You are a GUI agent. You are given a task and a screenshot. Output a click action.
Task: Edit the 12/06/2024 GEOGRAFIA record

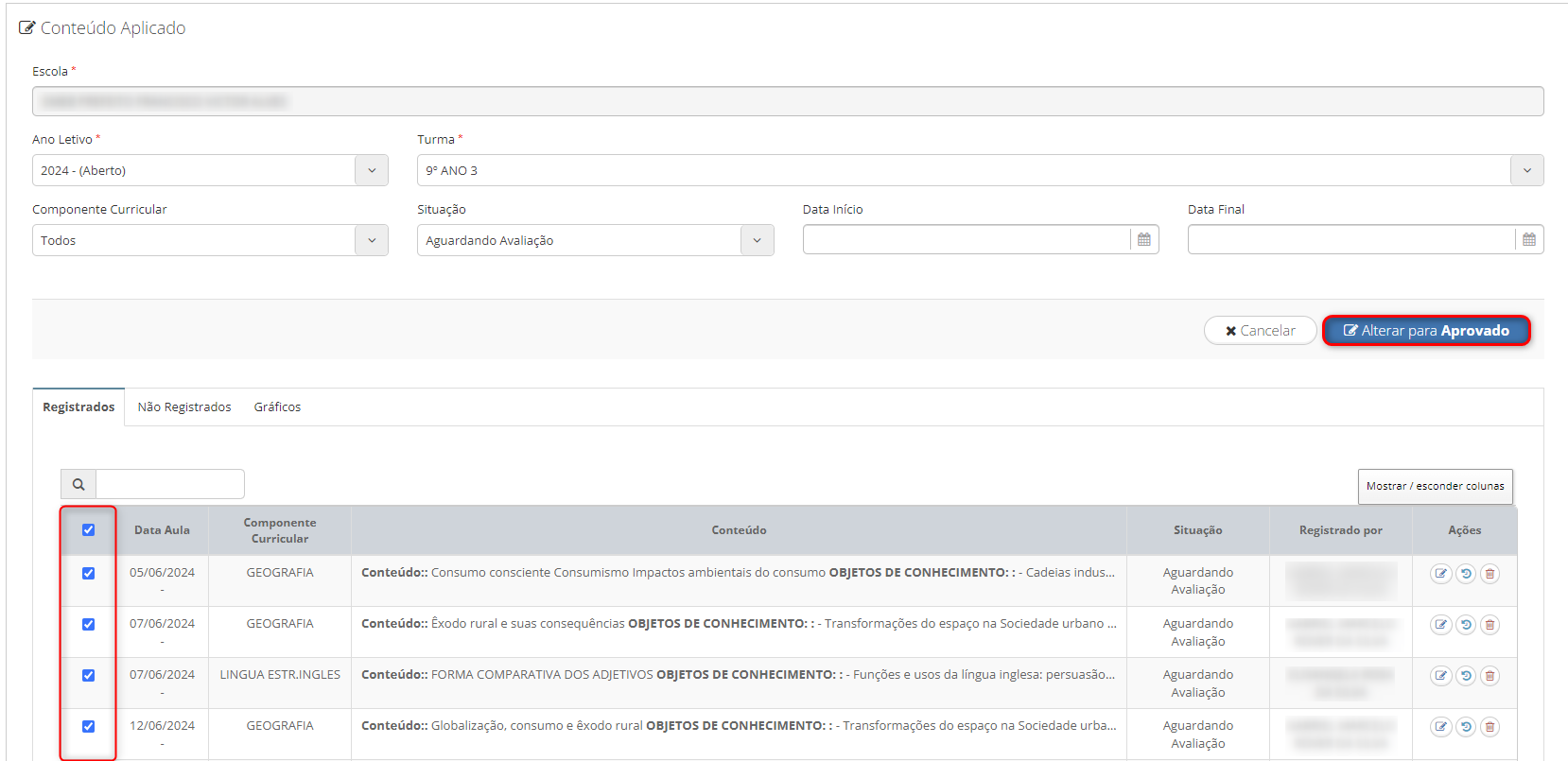pos(1440,727)
